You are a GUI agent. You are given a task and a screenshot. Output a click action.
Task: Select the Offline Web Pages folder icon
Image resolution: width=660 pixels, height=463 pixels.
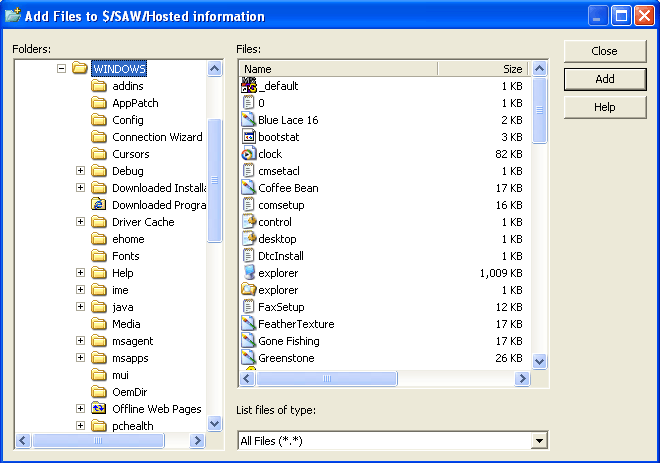tap(99, 409)
